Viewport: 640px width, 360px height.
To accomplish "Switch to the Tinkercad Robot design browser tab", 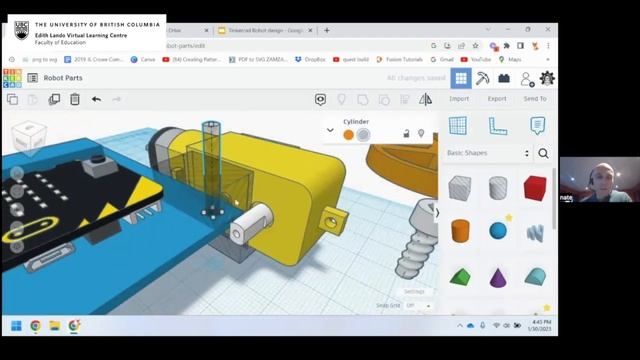I will point(264,30).
